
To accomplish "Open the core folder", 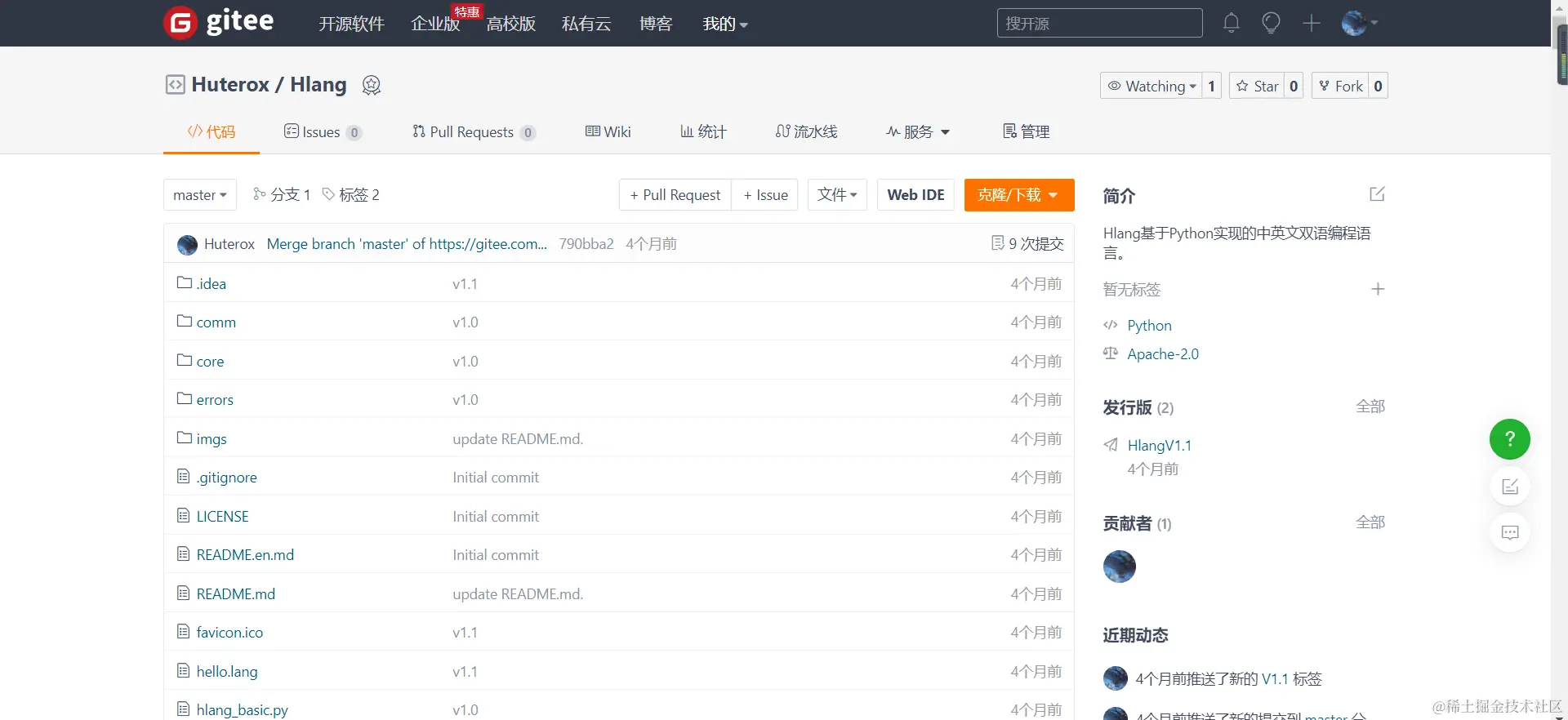I will (x=210, y=361).
